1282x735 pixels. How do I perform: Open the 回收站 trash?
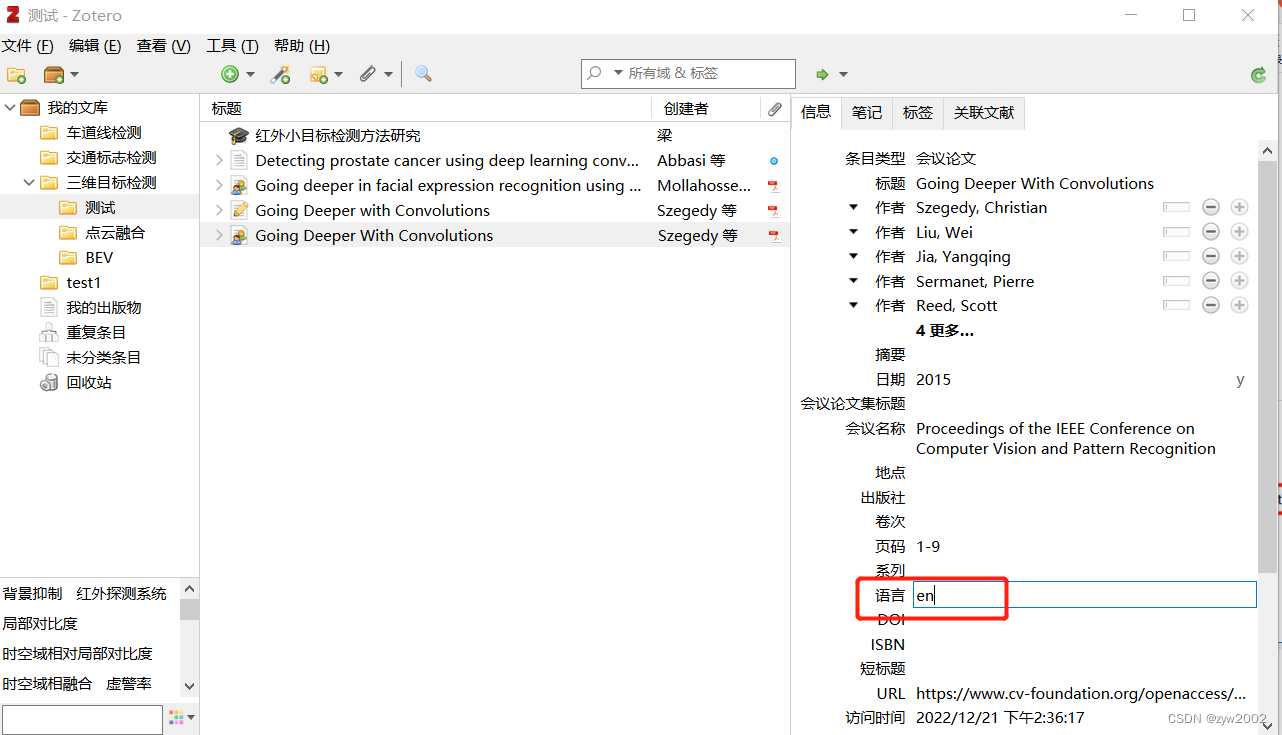click(x=89, y=383)
